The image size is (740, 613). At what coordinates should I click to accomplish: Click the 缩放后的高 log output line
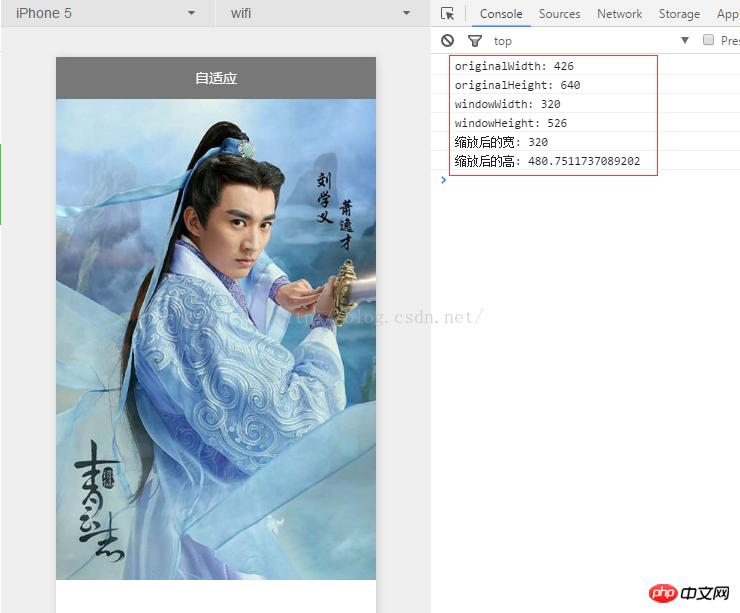[547, 161]
